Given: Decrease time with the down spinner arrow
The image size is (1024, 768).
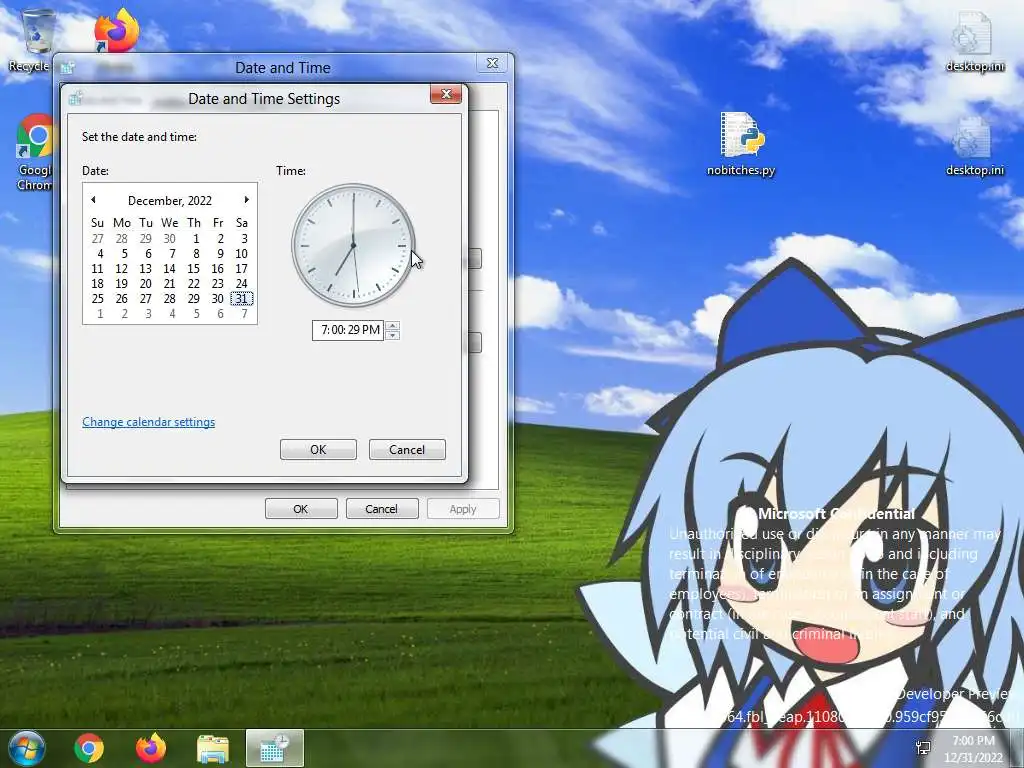Looking at the screenshot, I should click(392, 335).
